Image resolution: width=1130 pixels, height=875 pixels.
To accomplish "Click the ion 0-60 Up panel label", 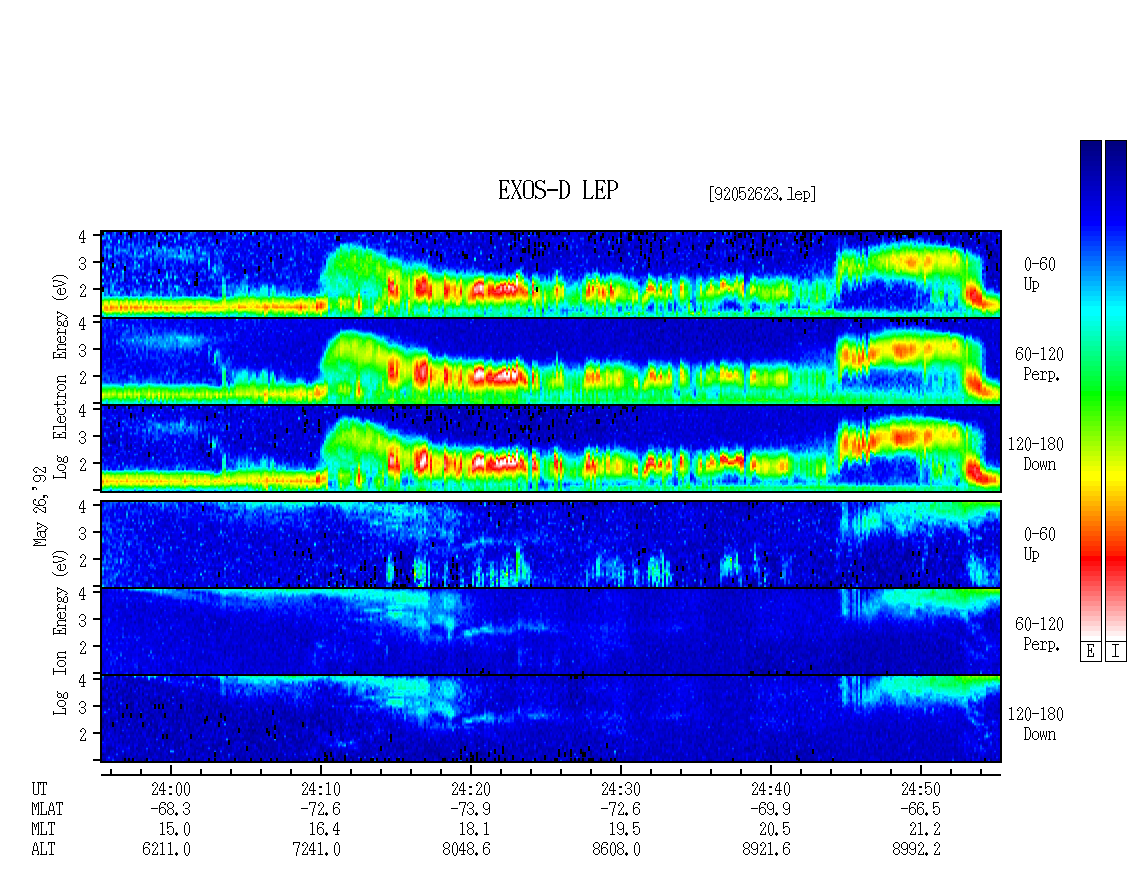I will point(1039,543).
